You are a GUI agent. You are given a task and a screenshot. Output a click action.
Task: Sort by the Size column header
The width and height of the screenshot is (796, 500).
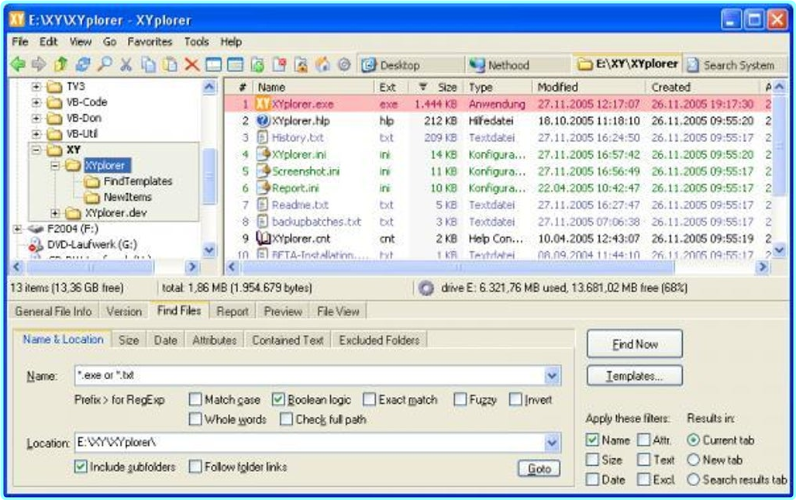[x=437, y=87]
